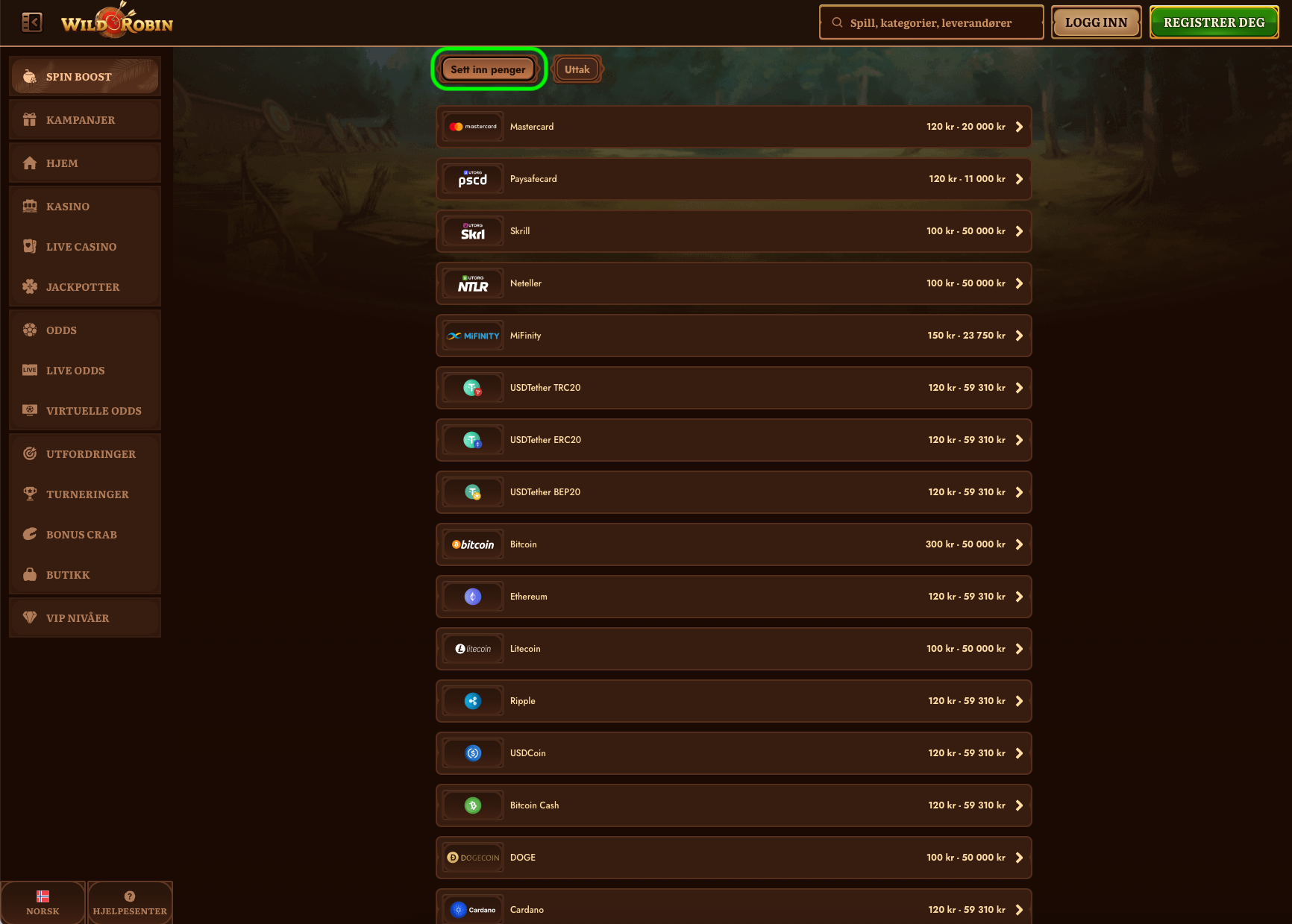Collapse sidebar using top-left panel icon
Image resolution: width=1292 pixels, height=924 pixels.
pyautogui.click(x=32, y=22)
